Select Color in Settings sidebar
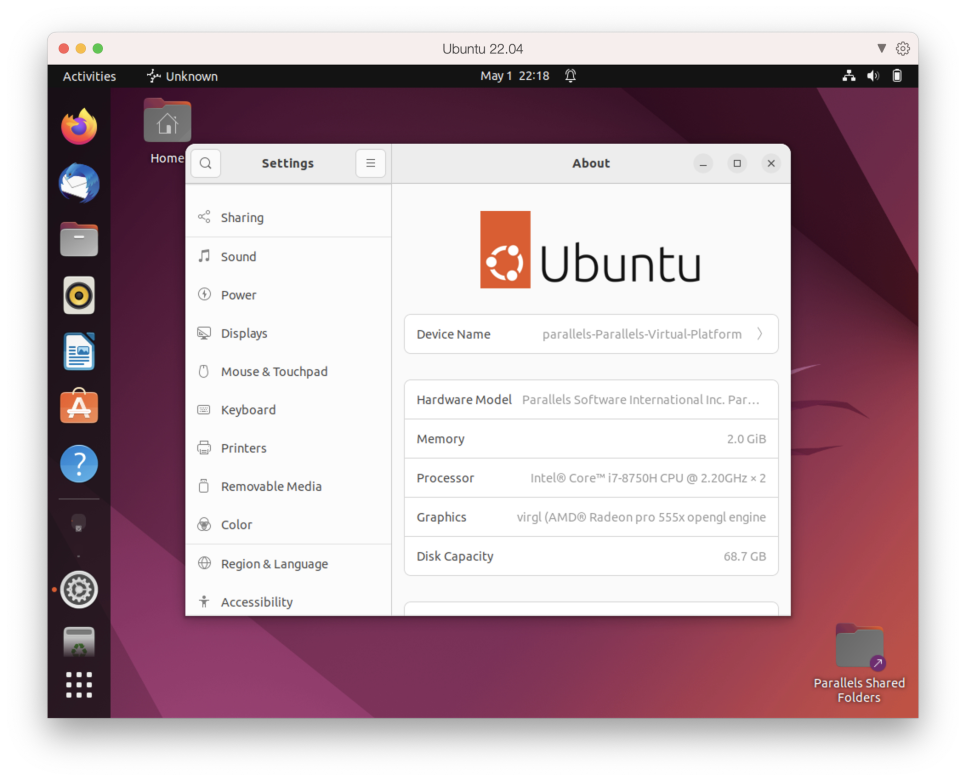 (x=288, y=525)
